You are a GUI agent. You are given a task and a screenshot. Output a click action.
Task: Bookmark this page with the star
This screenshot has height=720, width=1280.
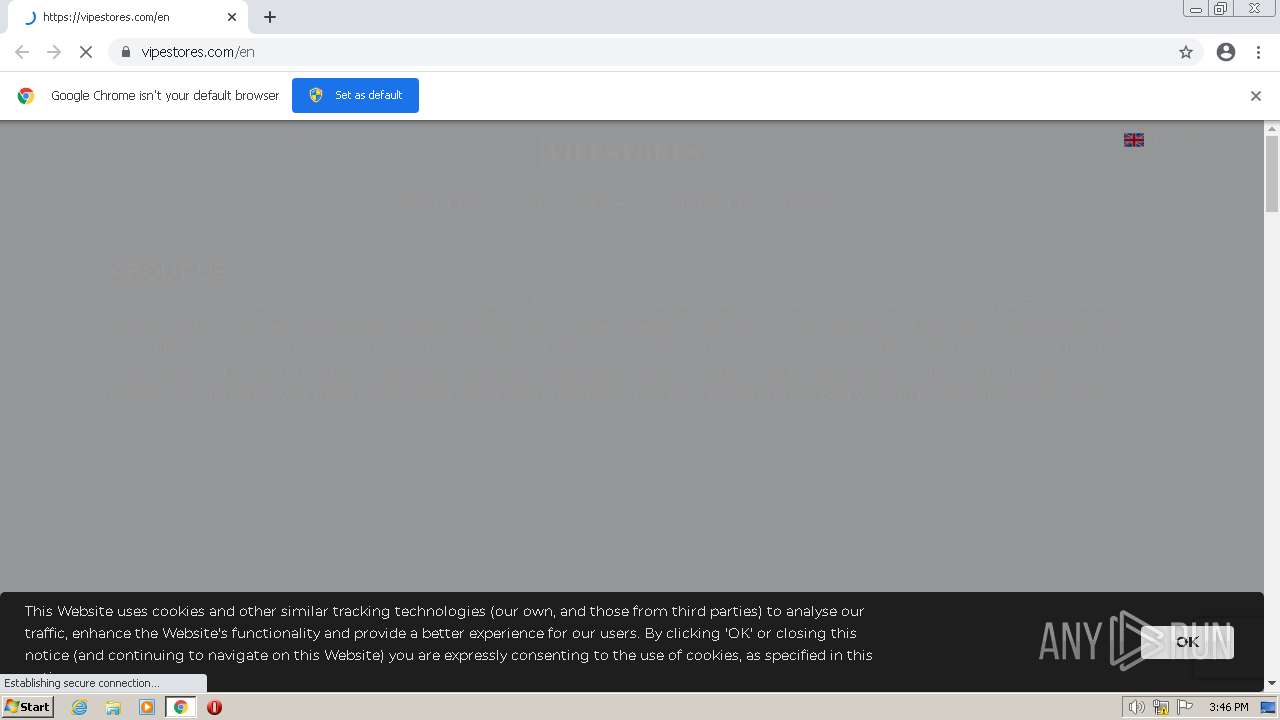1186,52
